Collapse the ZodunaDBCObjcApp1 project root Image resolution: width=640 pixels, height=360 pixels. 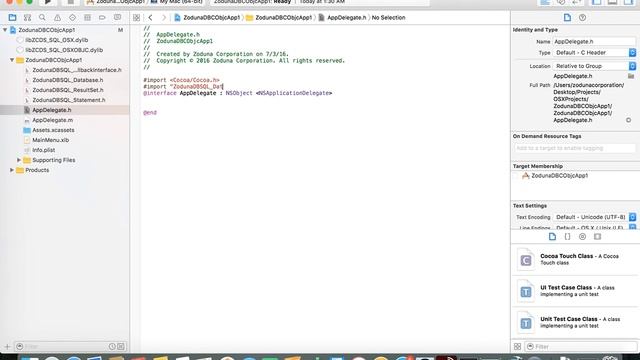point(5,30)
